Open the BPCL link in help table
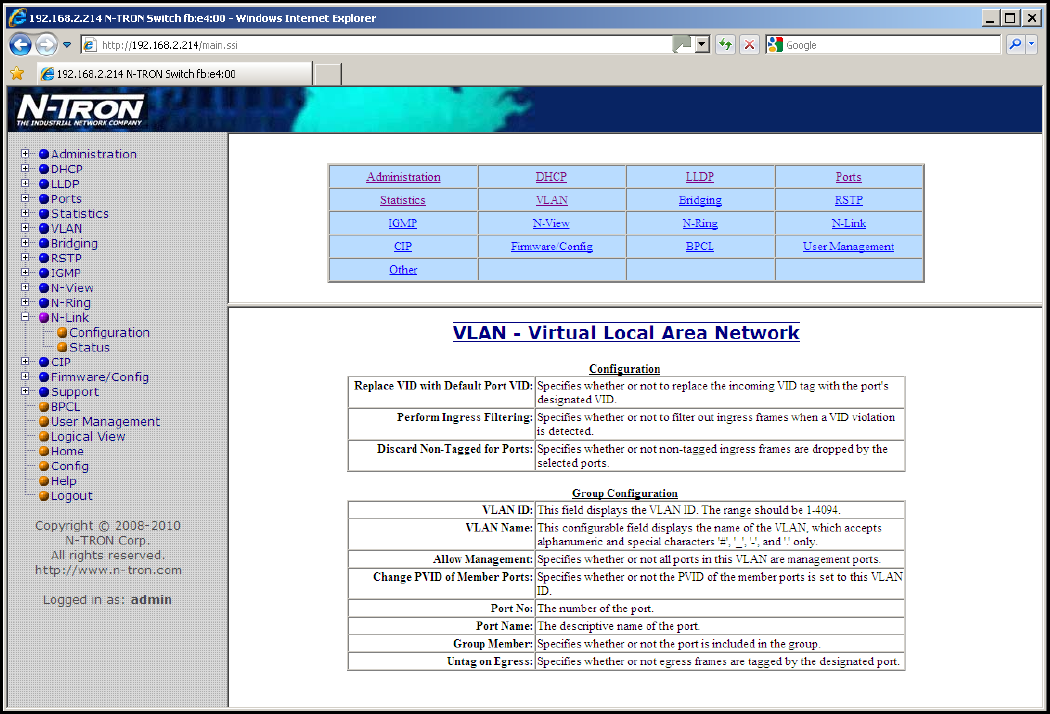 700,246
